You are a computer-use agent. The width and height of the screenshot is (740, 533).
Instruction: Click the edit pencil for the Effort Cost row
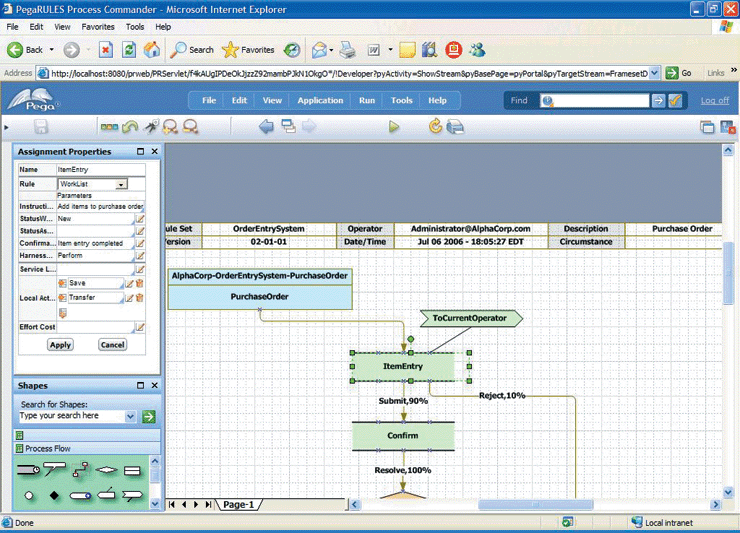(140, 327)
